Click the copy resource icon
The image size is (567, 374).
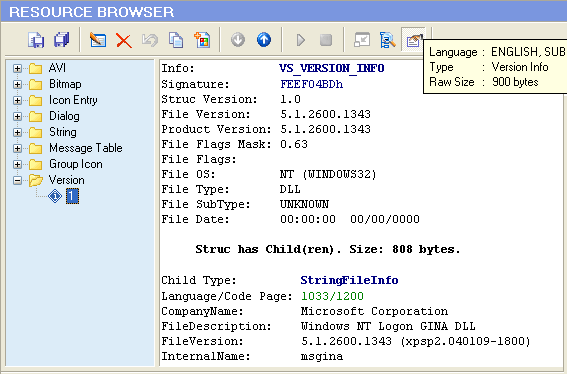176,40
